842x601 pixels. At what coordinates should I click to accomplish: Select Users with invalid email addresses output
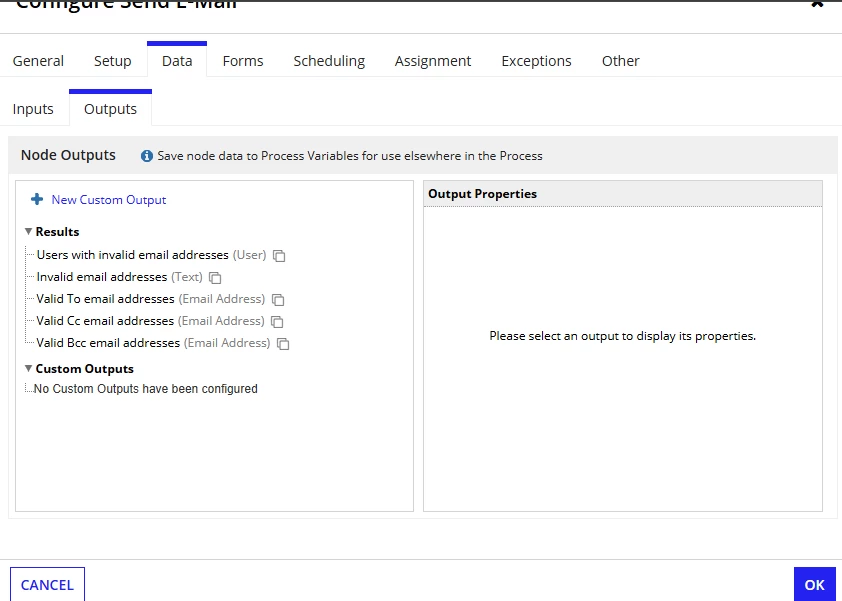coord(151,255)
